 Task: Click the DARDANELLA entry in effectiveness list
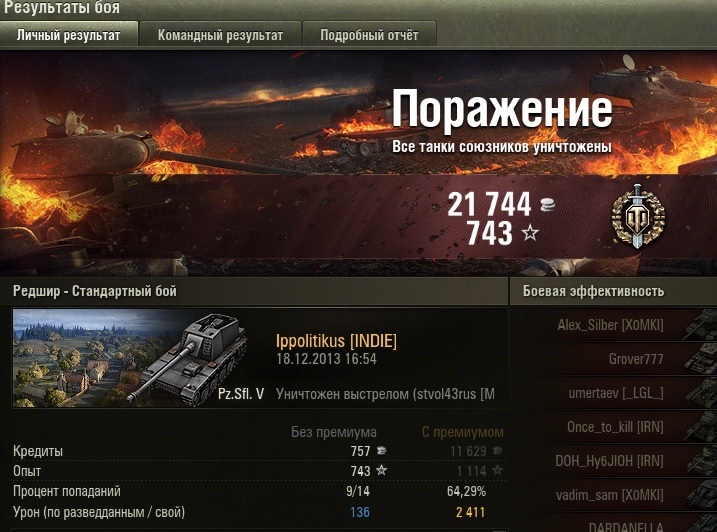coord(625,526)
